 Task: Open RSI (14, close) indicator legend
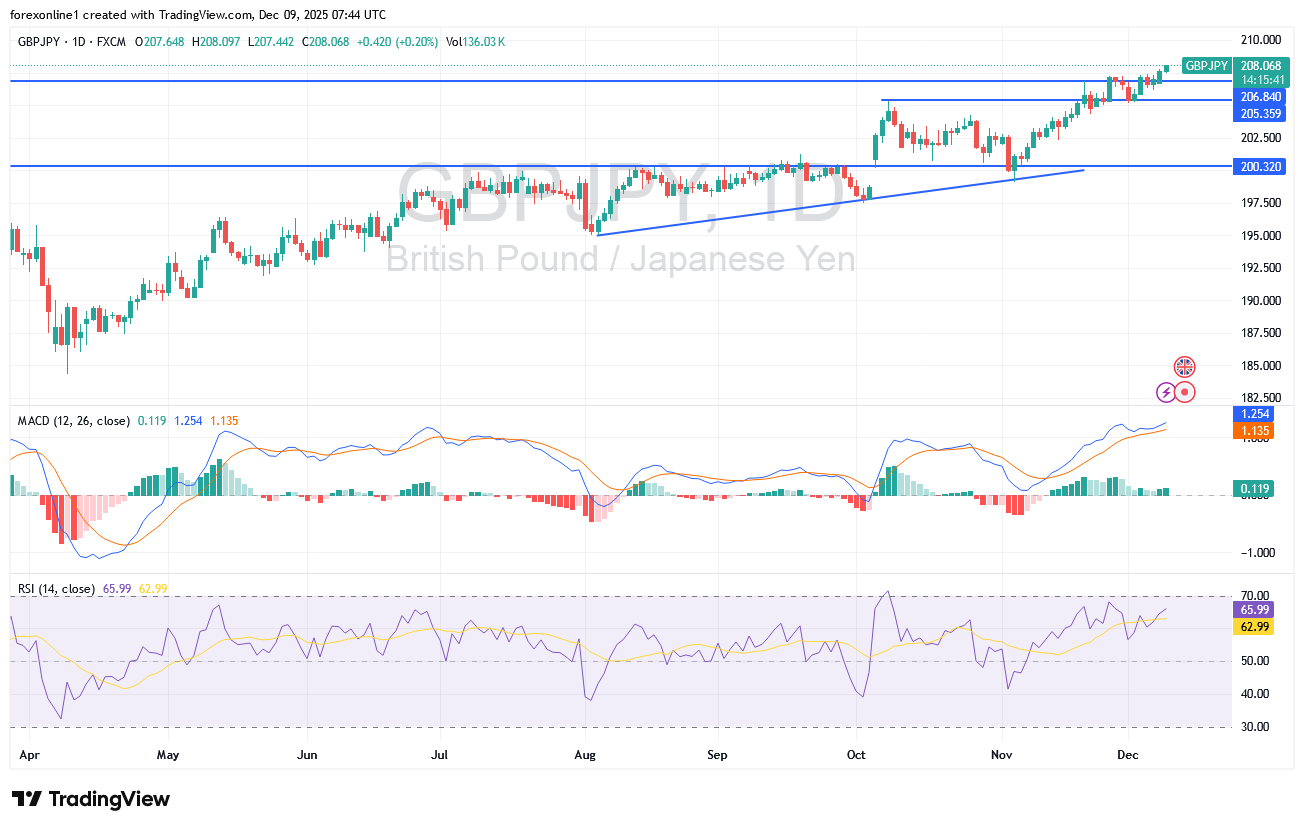(x=56, y=589)
